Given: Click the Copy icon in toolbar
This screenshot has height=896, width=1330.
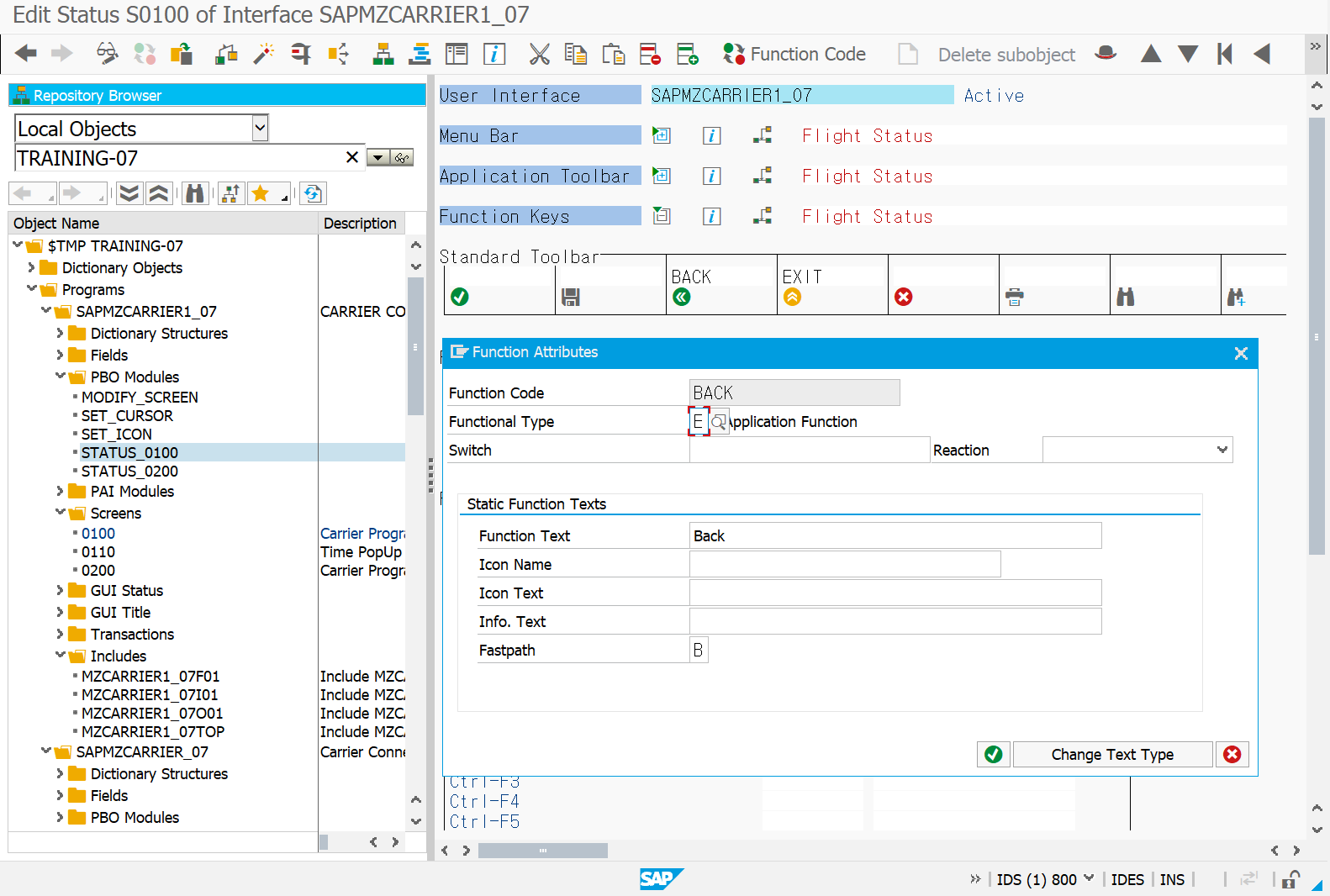Looking at the screenshot, I should coord(576,54).
